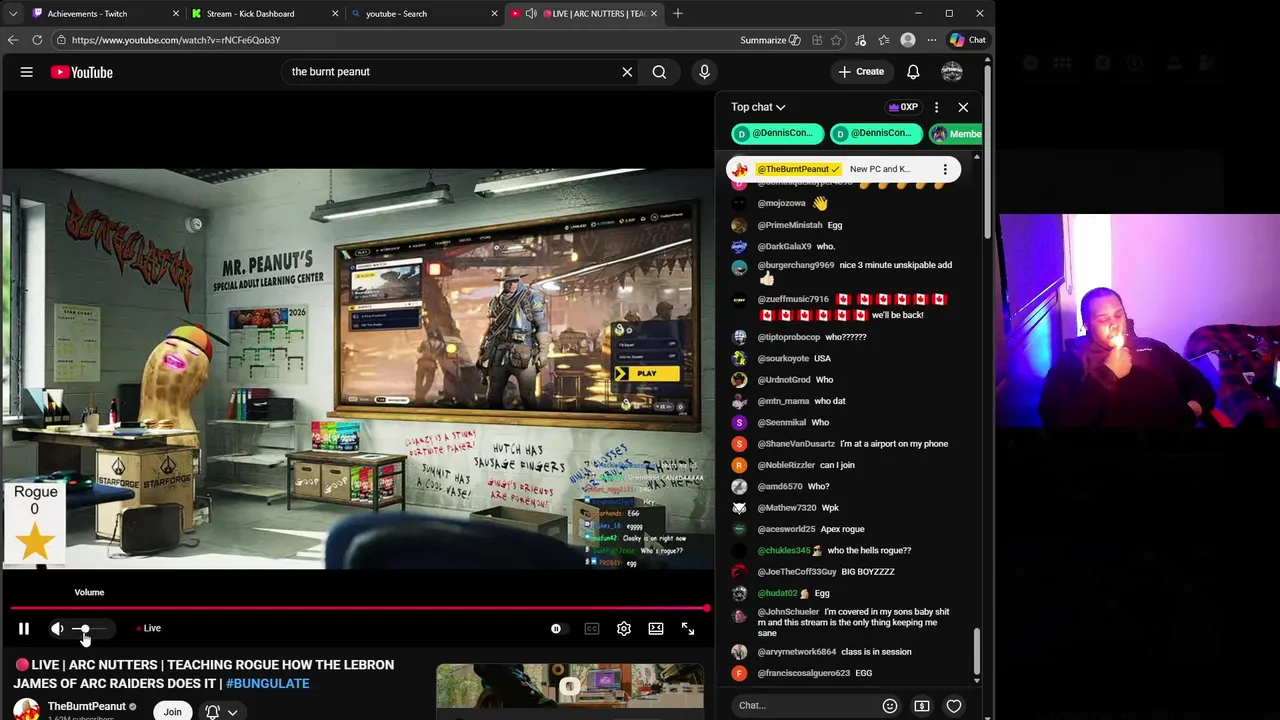Go back in the browser

click(x=13, y=40)
